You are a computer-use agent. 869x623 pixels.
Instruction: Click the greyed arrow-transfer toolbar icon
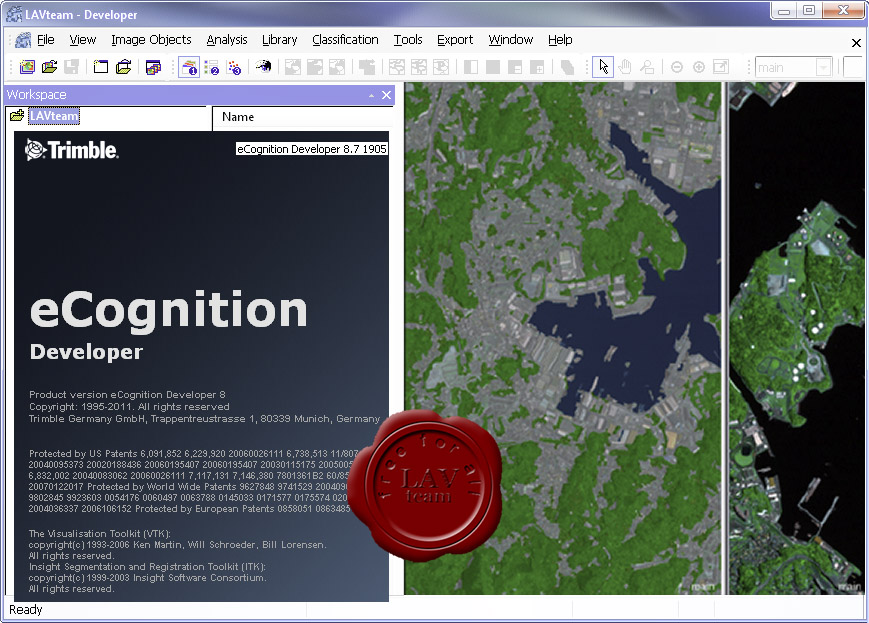pos(367,68)
